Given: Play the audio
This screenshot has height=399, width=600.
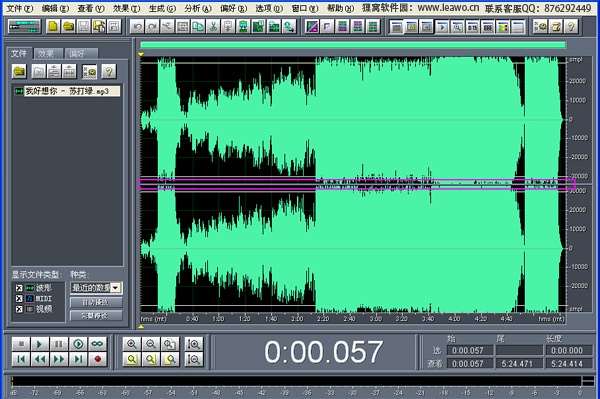Looking at the screenshot, I should pyautogui.click(x=40, y=344).
